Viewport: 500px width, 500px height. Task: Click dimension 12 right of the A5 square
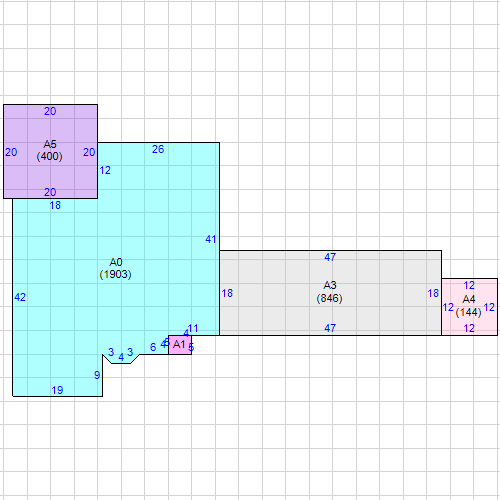105,170
